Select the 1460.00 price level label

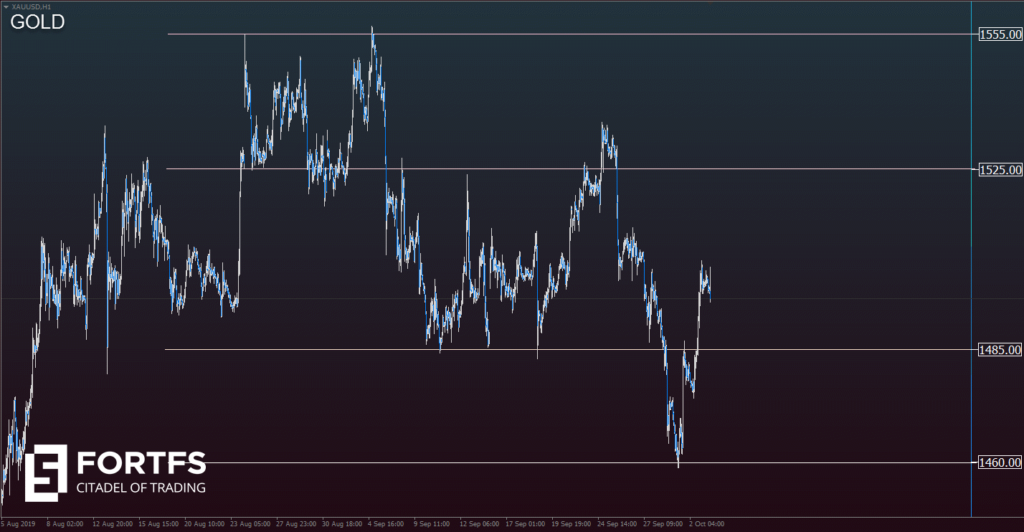(x=999, y=462)
